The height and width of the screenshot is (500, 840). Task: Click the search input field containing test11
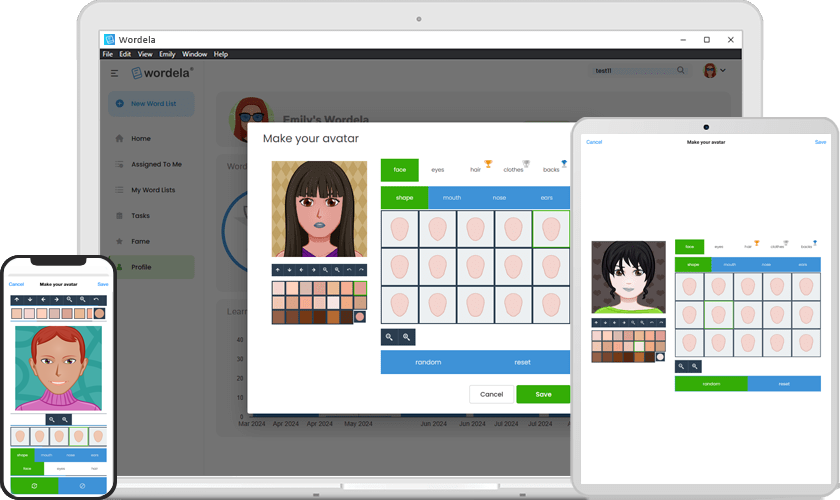[x=639, y=70]
